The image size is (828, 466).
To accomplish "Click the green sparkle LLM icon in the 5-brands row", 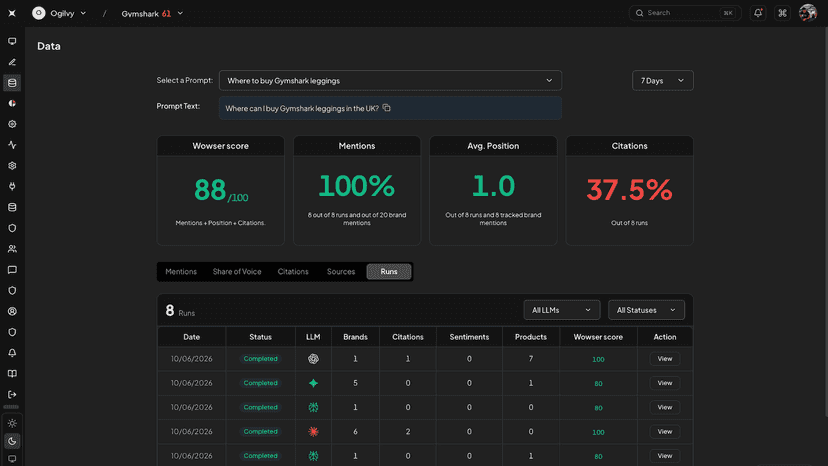I will (313, 383).
